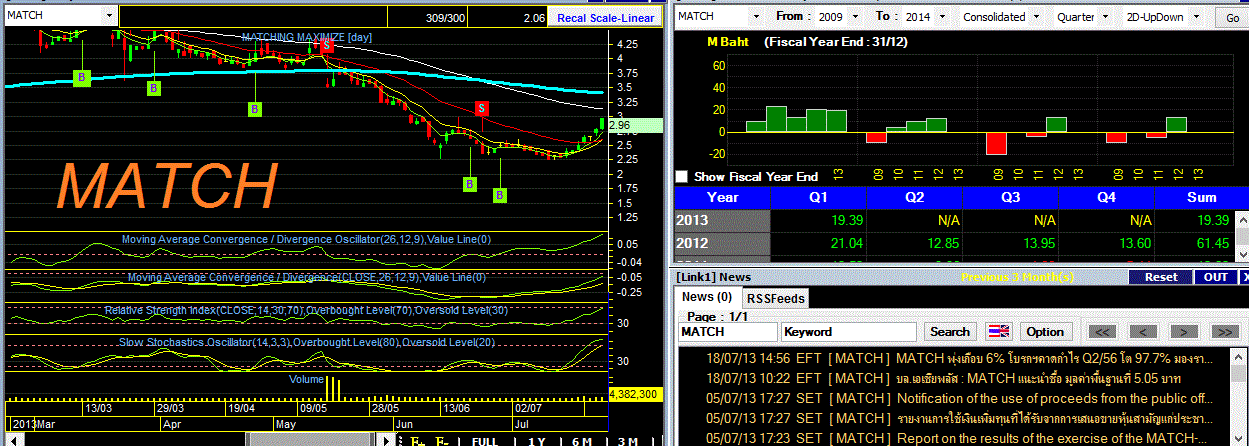Click the Reset button in news panel
This screenshot has height=446, width=1249.
tap(1161, 277)
